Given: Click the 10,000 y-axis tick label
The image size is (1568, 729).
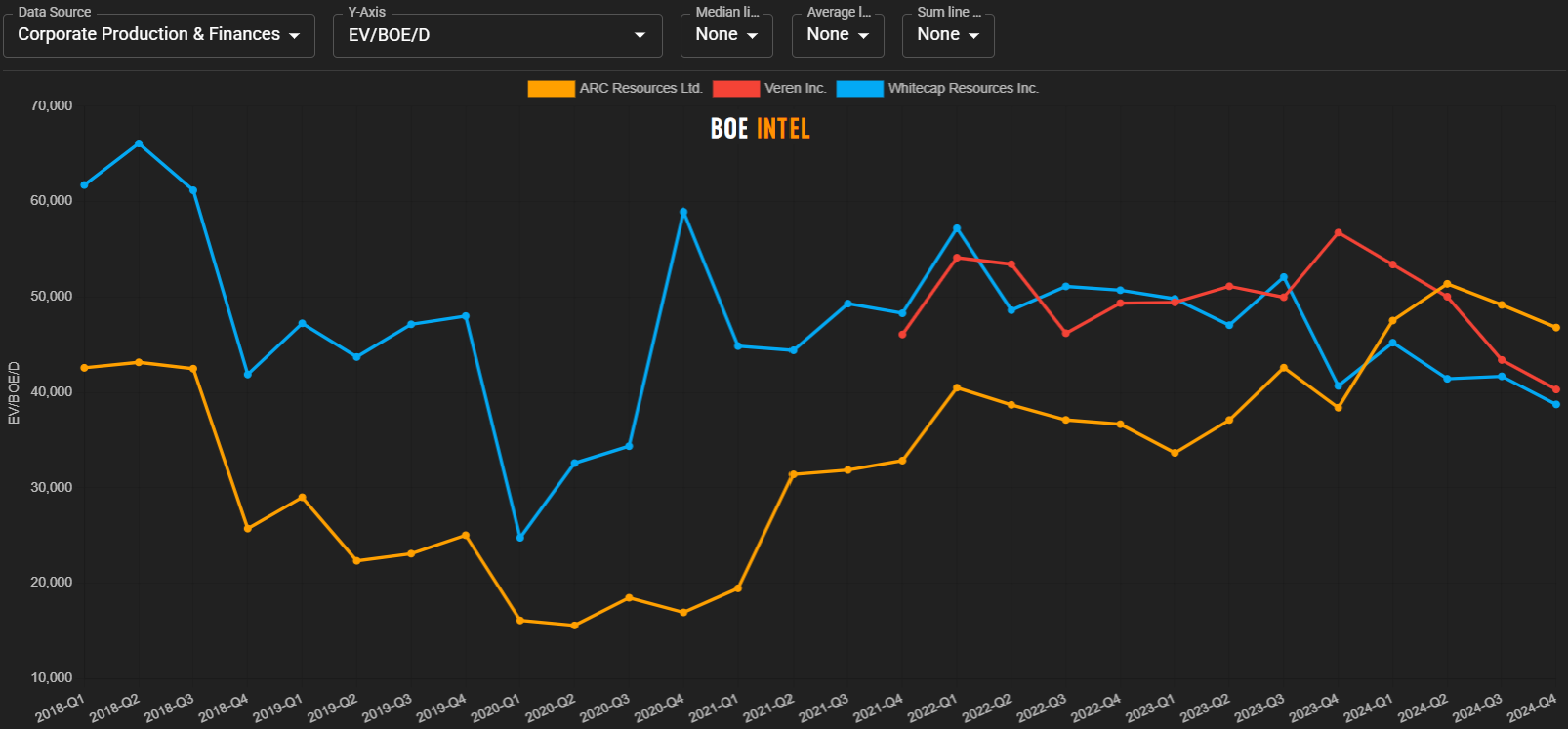Looking at the screenshot, I should (x=52, y=677).
